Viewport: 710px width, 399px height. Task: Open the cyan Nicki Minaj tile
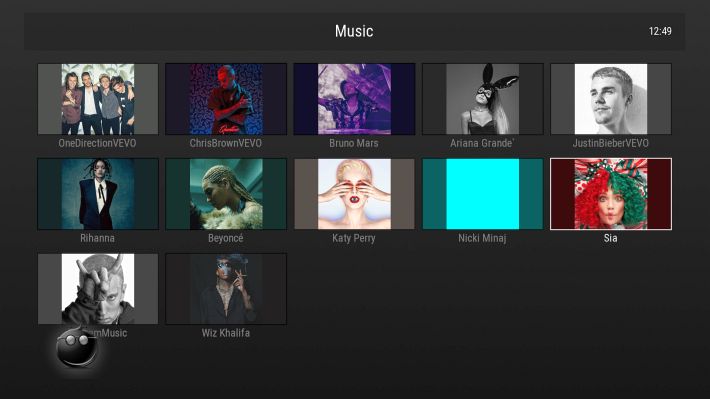(x=483, y=194)
